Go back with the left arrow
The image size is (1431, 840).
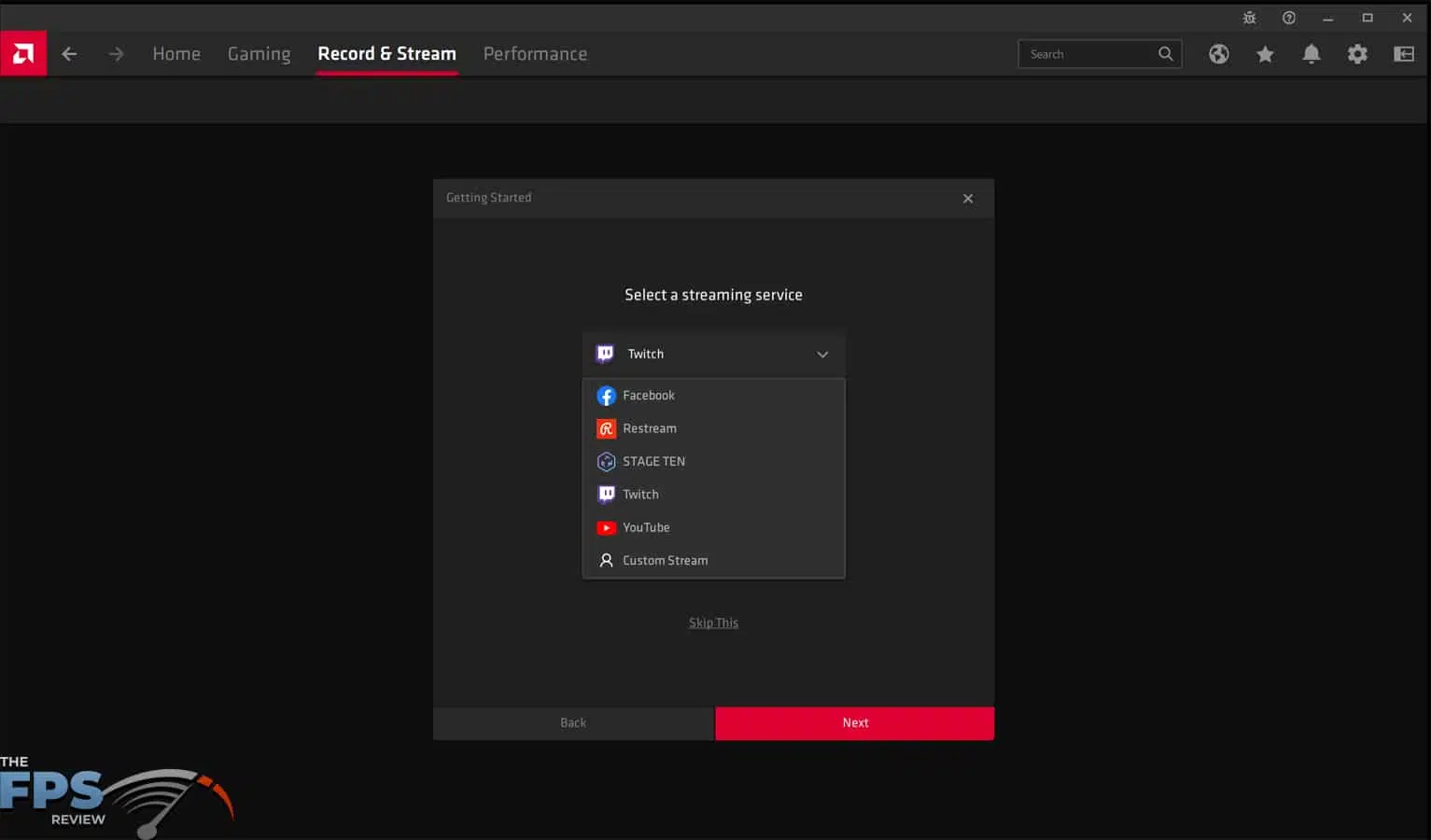pyautogui.click(x=69, y=54)
